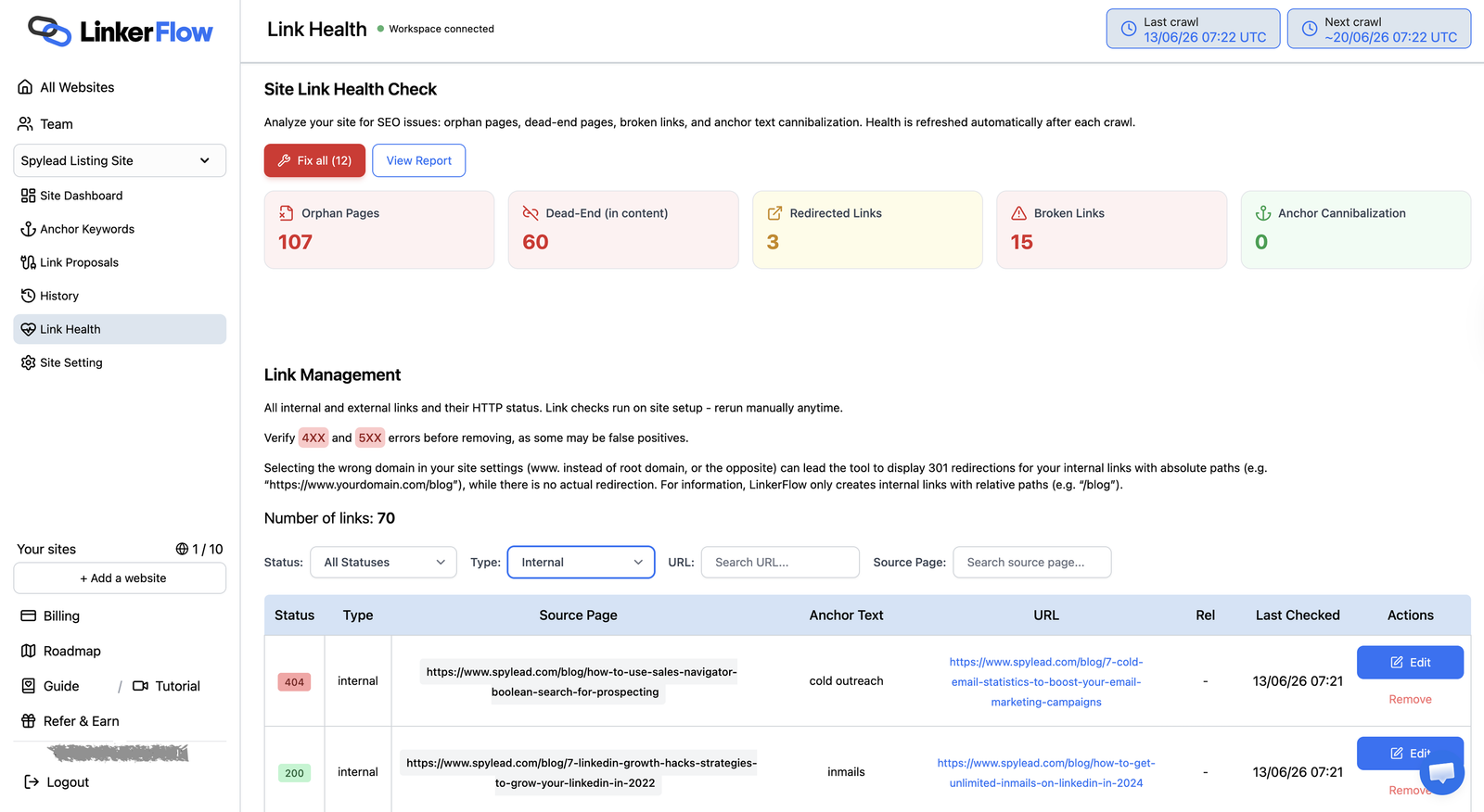Viewport: 1484px width, 812px height.
Task: Click the Anchor Keywords anchor icon
Action: click(x=28, y=229)
